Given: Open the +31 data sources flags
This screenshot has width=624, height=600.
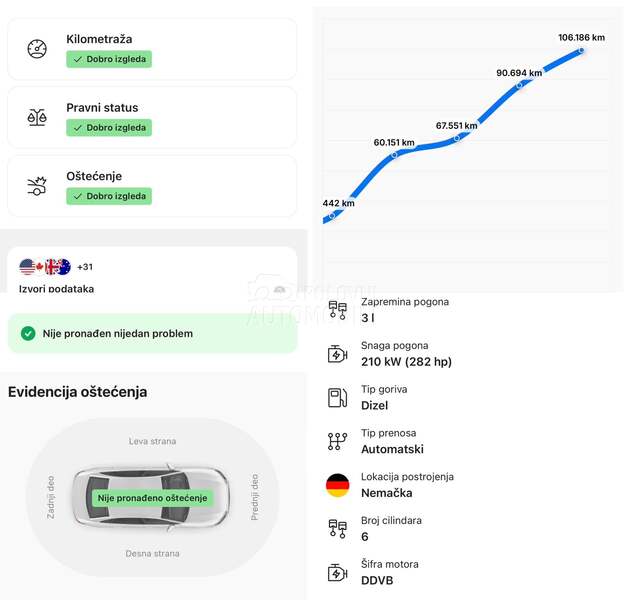Looking at the screenshot, I should coord(56,267).
